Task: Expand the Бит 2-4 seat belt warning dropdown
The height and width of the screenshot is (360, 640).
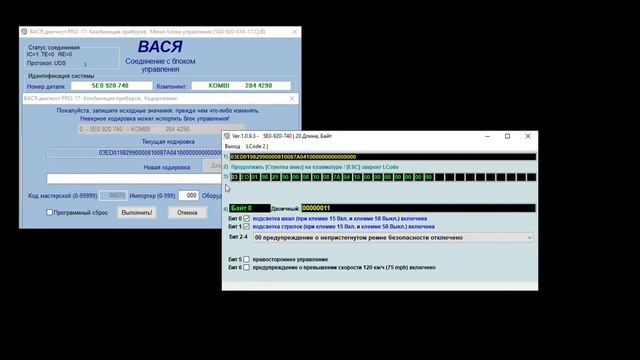Action: pos(529,238)
